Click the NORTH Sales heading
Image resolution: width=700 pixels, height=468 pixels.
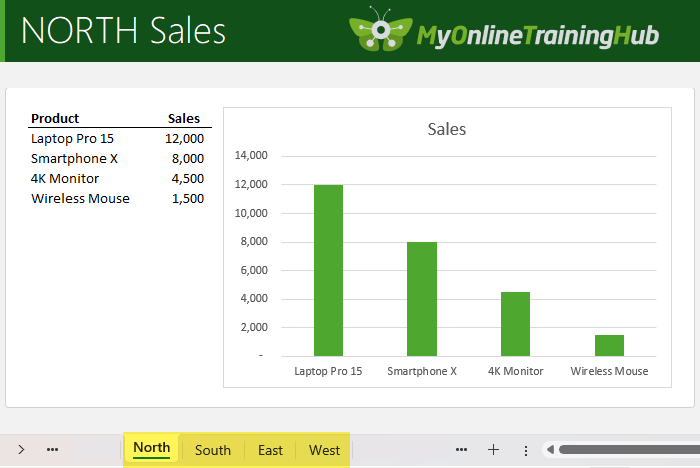click(123, 31)
